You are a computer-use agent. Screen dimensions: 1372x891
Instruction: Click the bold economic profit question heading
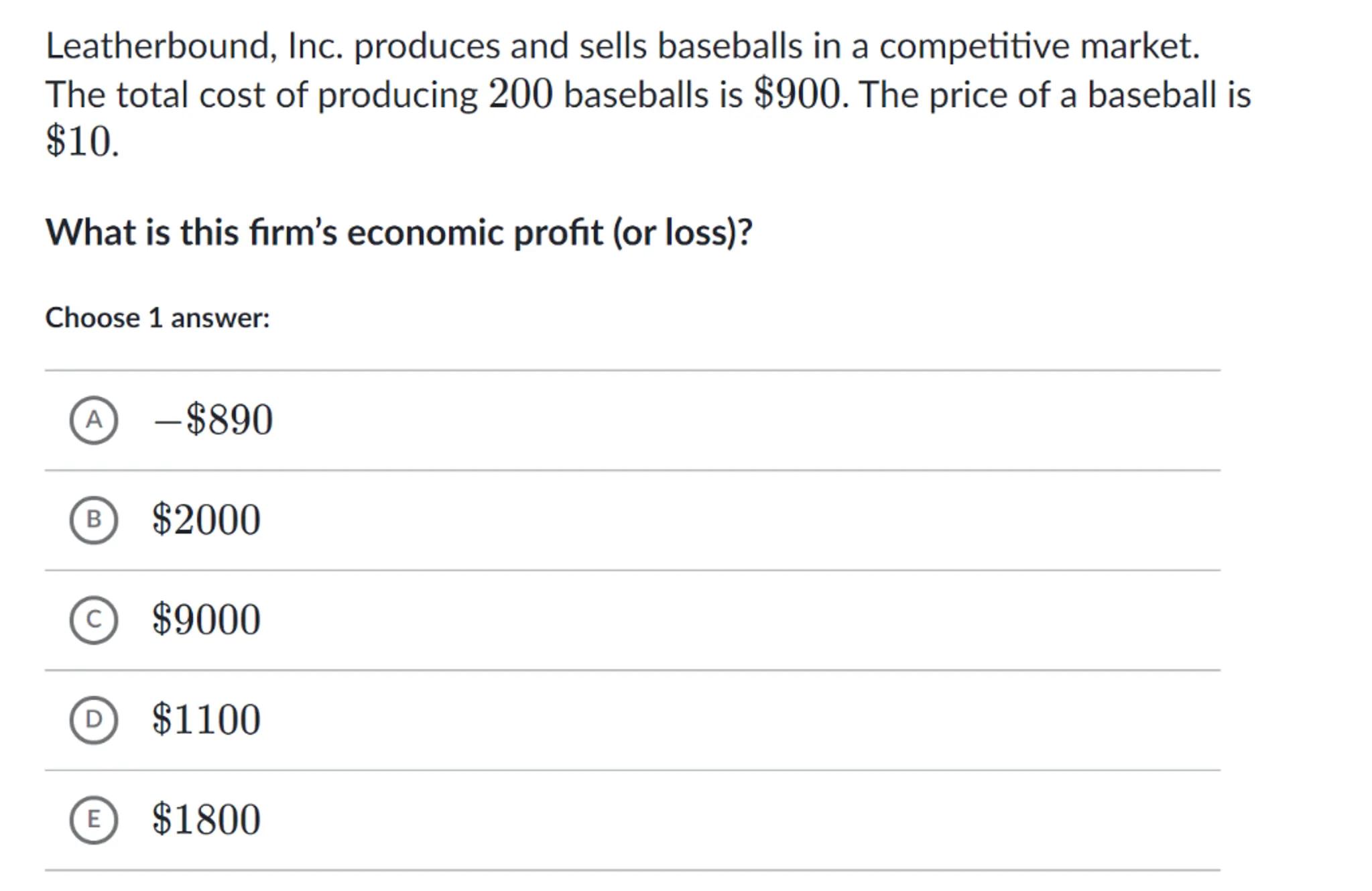point(399,233)
